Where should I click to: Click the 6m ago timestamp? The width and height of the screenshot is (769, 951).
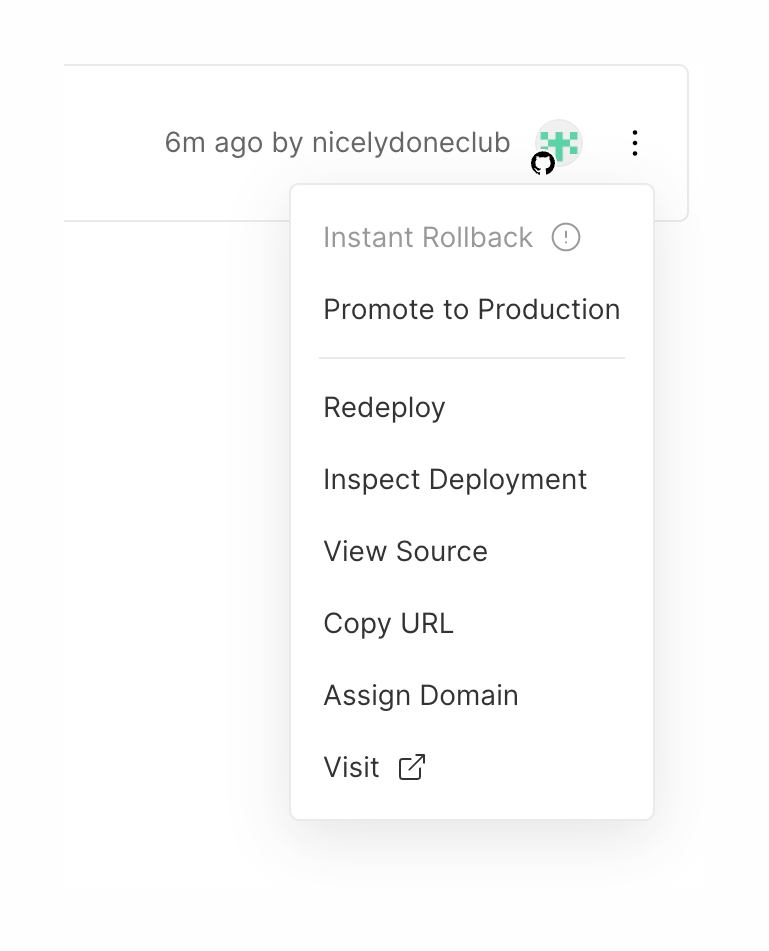[210, 143]
